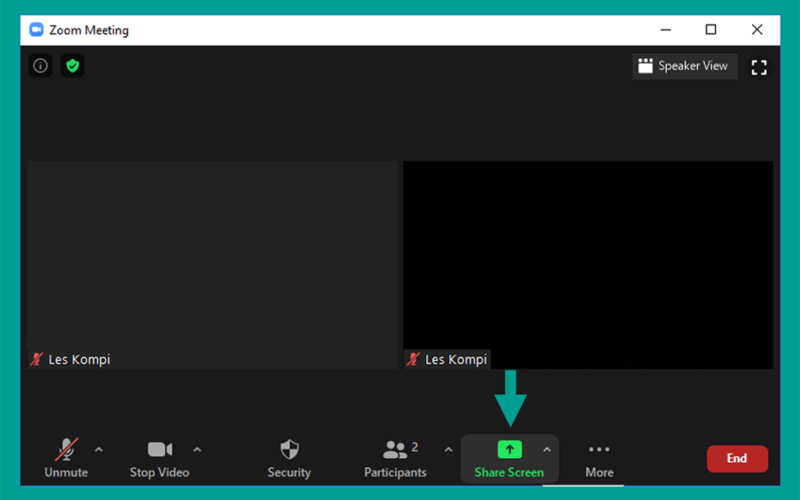Expand audio options next to Unmute

[x=99, y=449]
